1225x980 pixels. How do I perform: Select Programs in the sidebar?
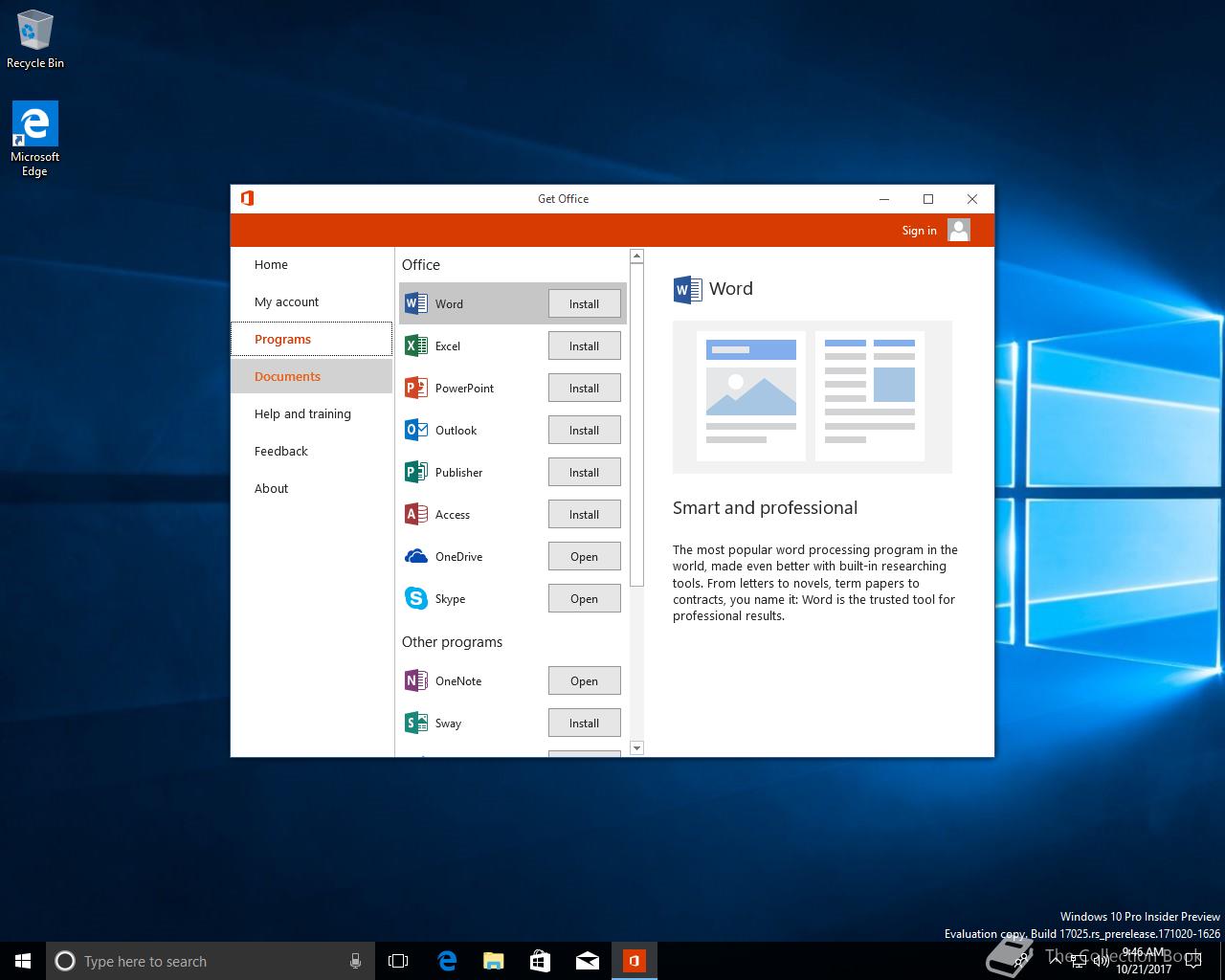pos(311,339)
